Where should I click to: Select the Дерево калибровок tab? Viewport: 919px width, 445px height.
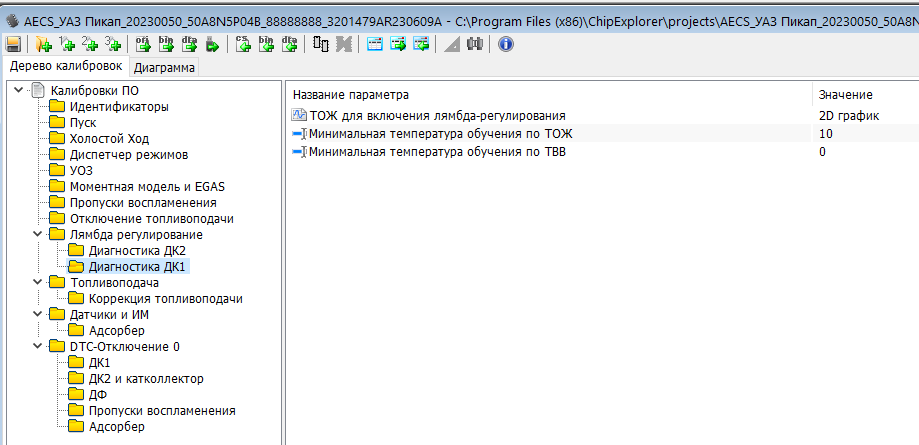(x=65, y=67)
